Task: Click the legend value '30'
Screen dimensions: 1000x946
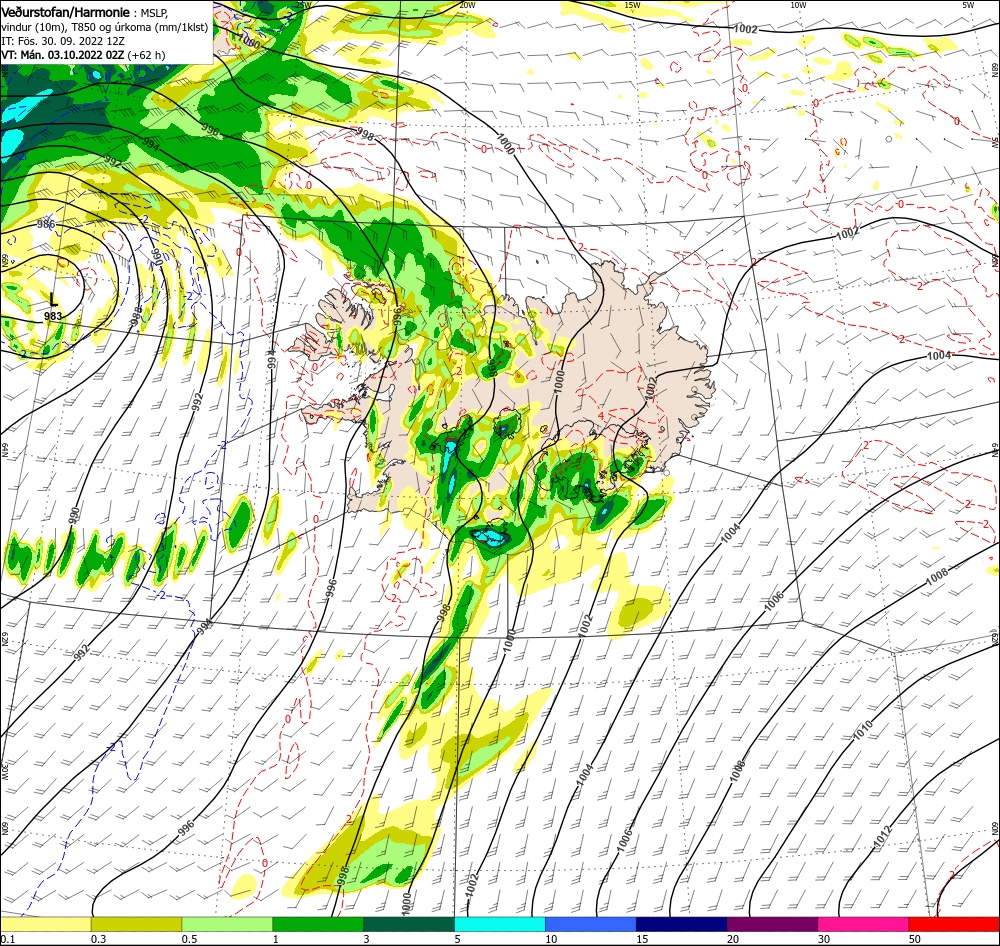Action: click(824, 939)
